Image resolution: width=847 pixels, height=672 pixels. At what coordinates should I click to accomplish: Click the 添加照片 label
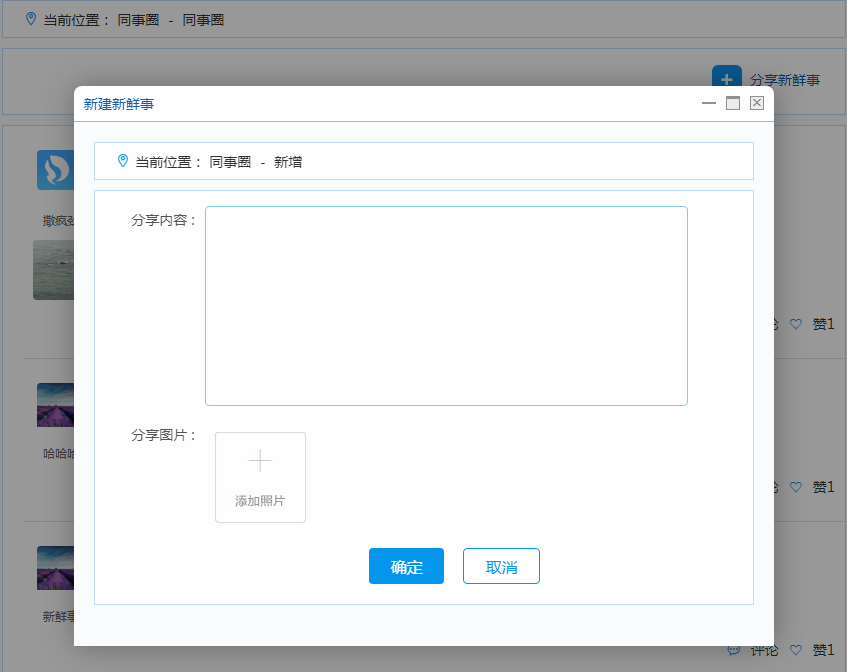tap(260, 501)
